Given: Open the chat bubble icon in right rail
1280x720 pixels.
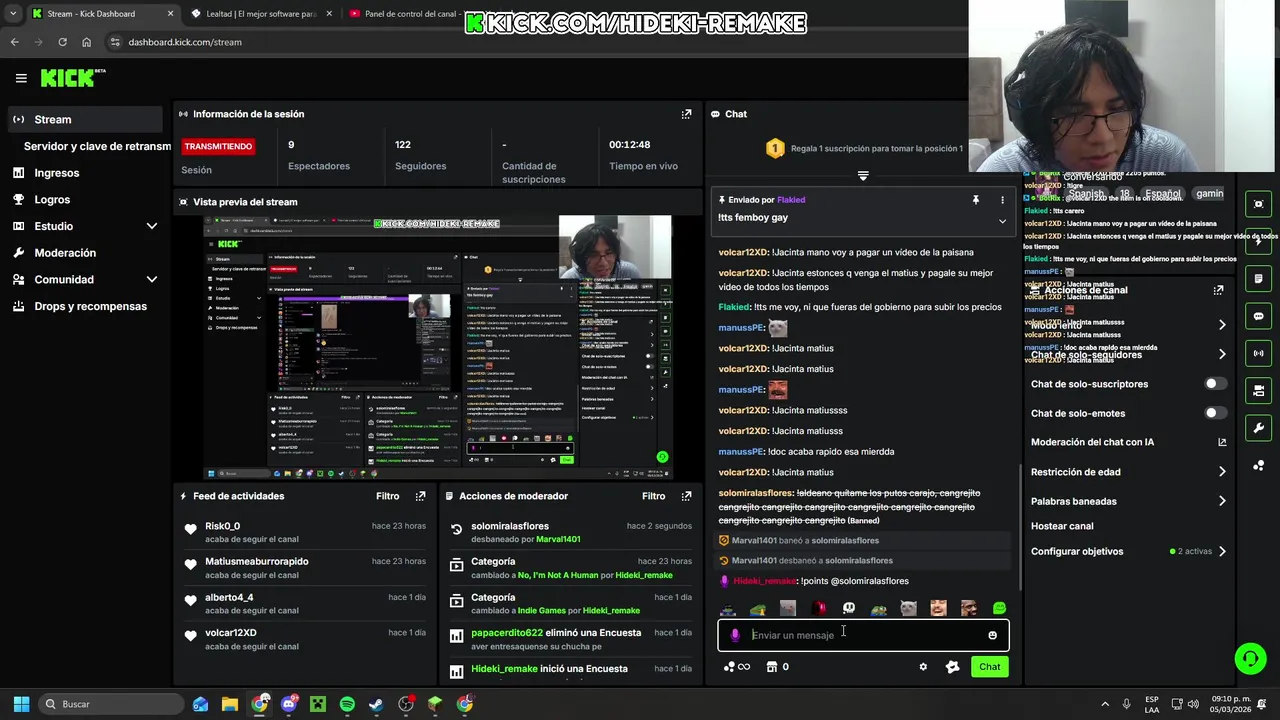Looking at the screenshot, I should pyautogui.click(x=1258, y=316).
